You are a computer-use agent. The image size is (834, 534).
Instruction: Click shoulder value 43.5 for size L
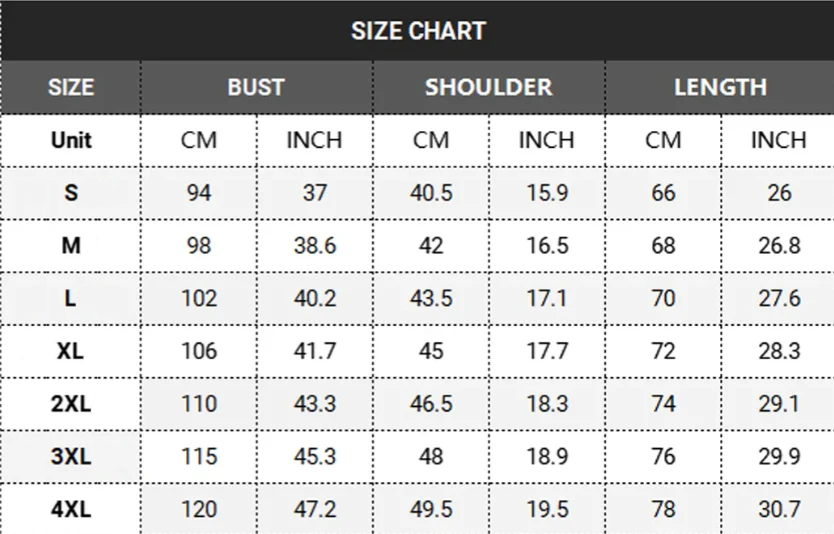431,298
